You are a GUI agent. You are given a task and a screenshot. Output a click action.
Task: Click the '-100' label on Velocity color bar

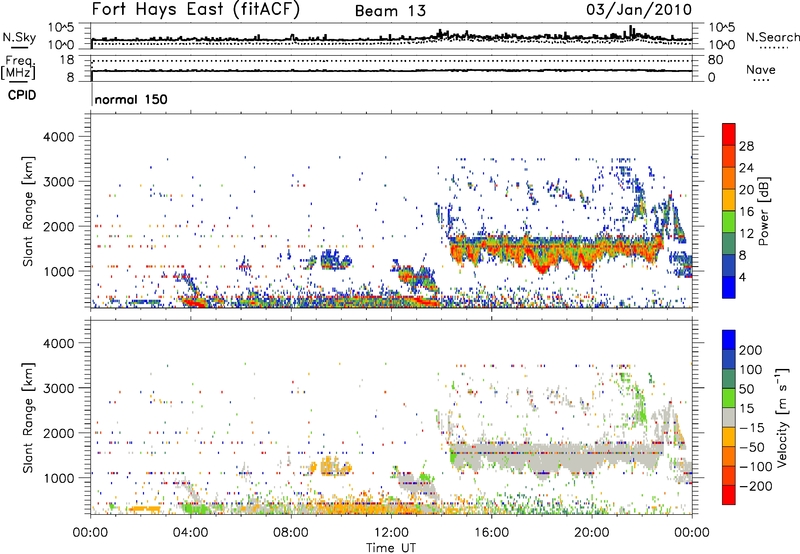coord(756,467)
